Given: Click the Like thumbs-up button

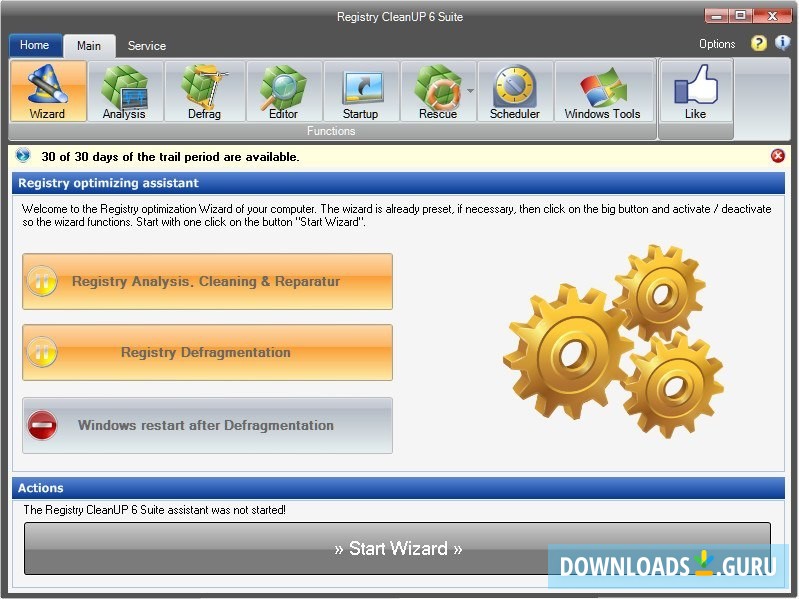Looking at the screenshot, I should 696,91.
